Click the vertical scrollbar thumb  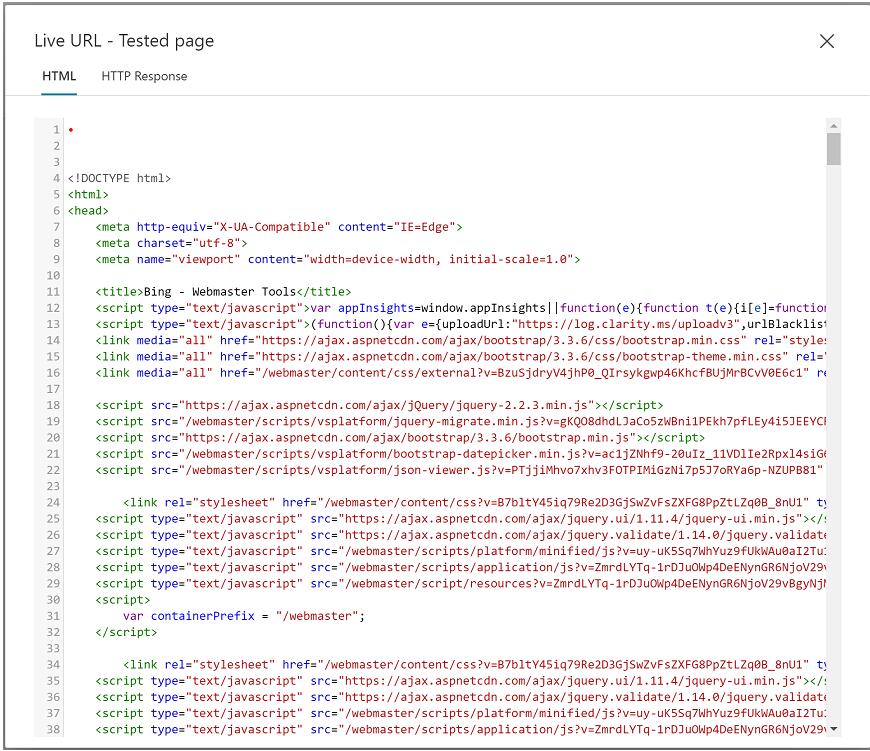[x=833, y=149]
